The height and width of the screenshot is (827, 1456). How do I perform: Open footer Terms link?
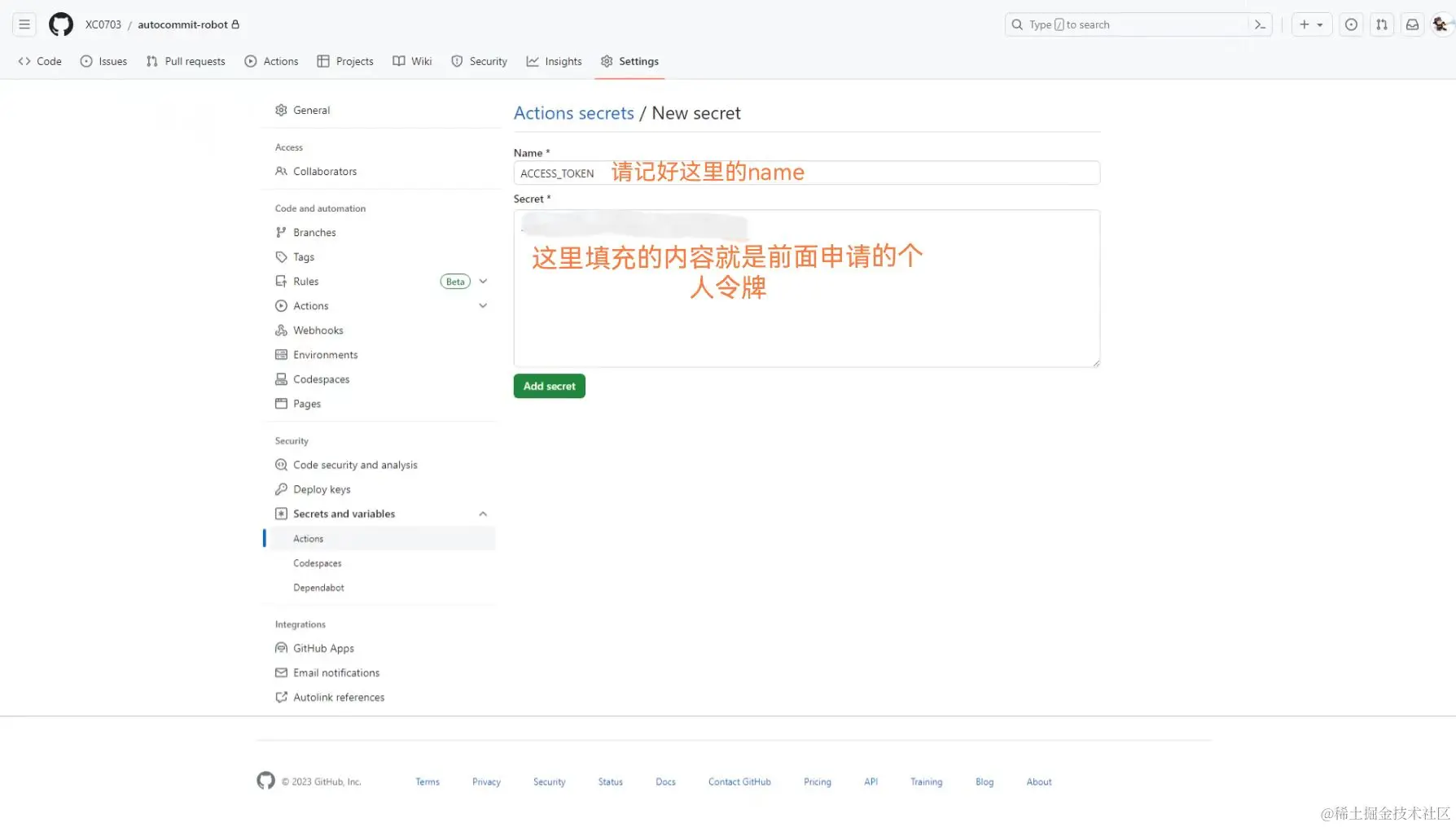(x=428, y=781)
